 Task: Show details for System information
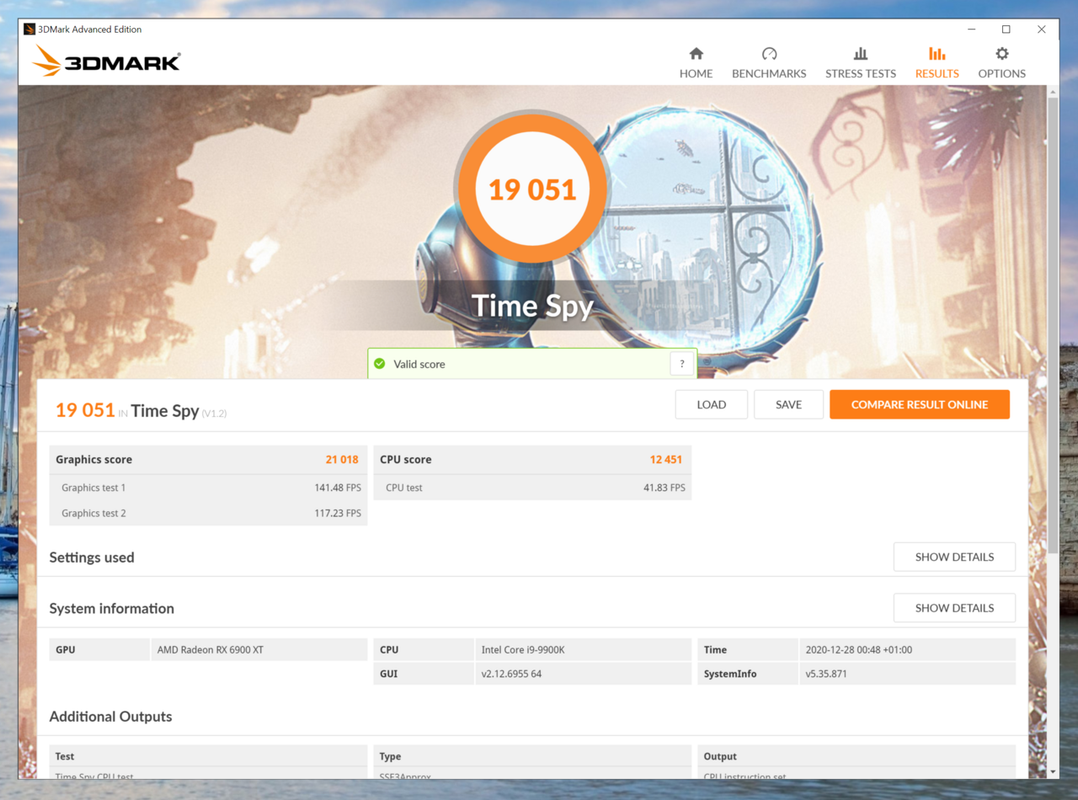954,608
